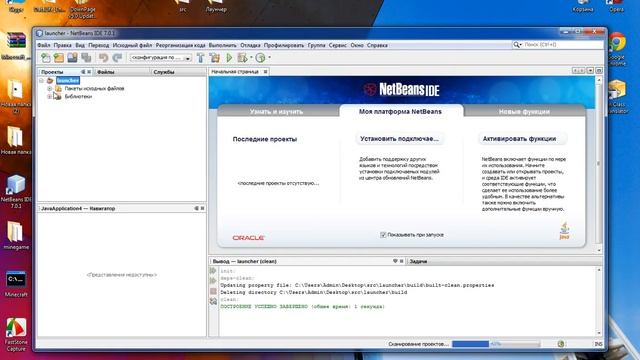Minimize the Вывод output panel
640x360 pixels.
[395, 261]
